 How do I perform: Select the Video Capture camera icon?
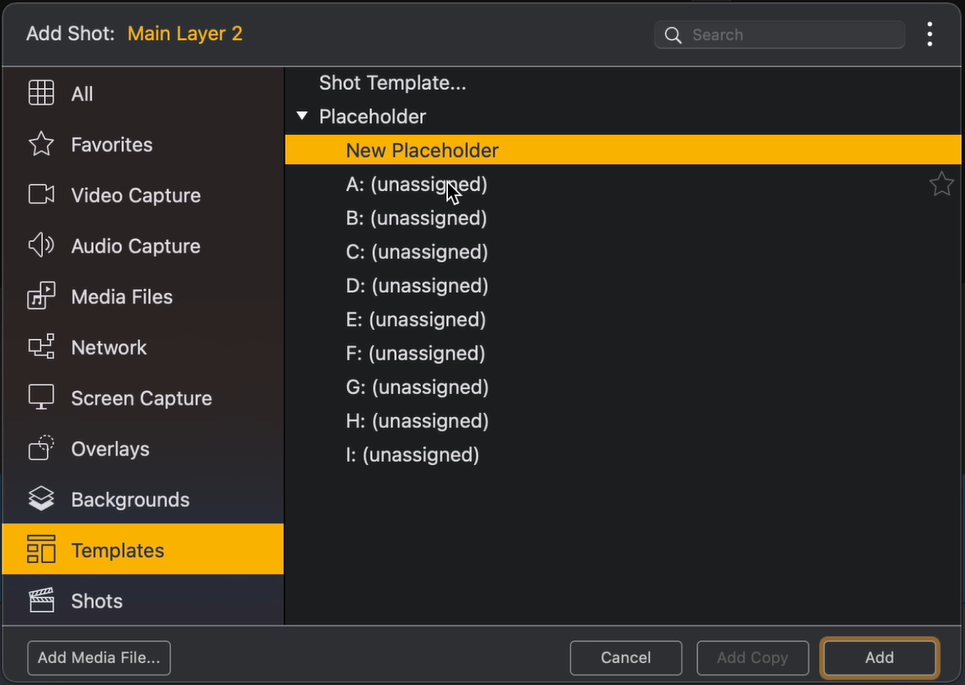[x=41, y=195]
